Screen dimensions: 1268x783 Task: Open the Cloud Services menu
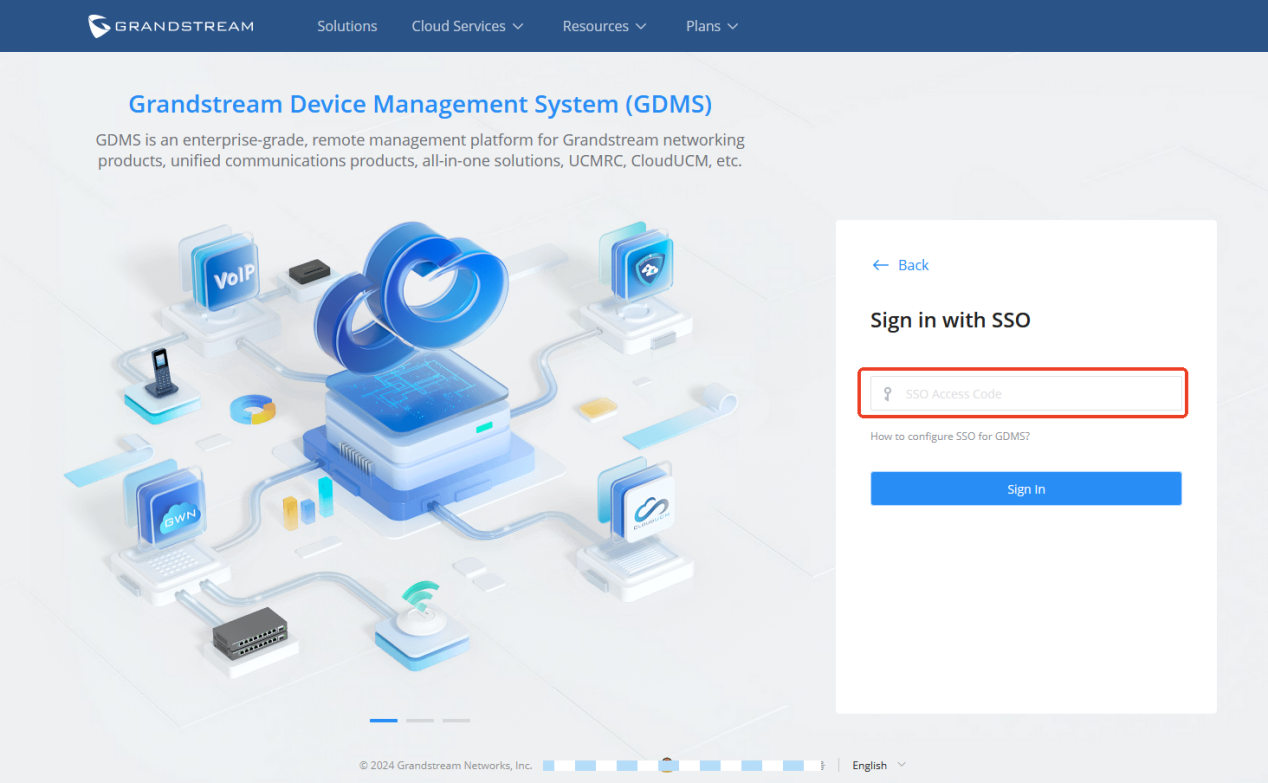point(467,26)
